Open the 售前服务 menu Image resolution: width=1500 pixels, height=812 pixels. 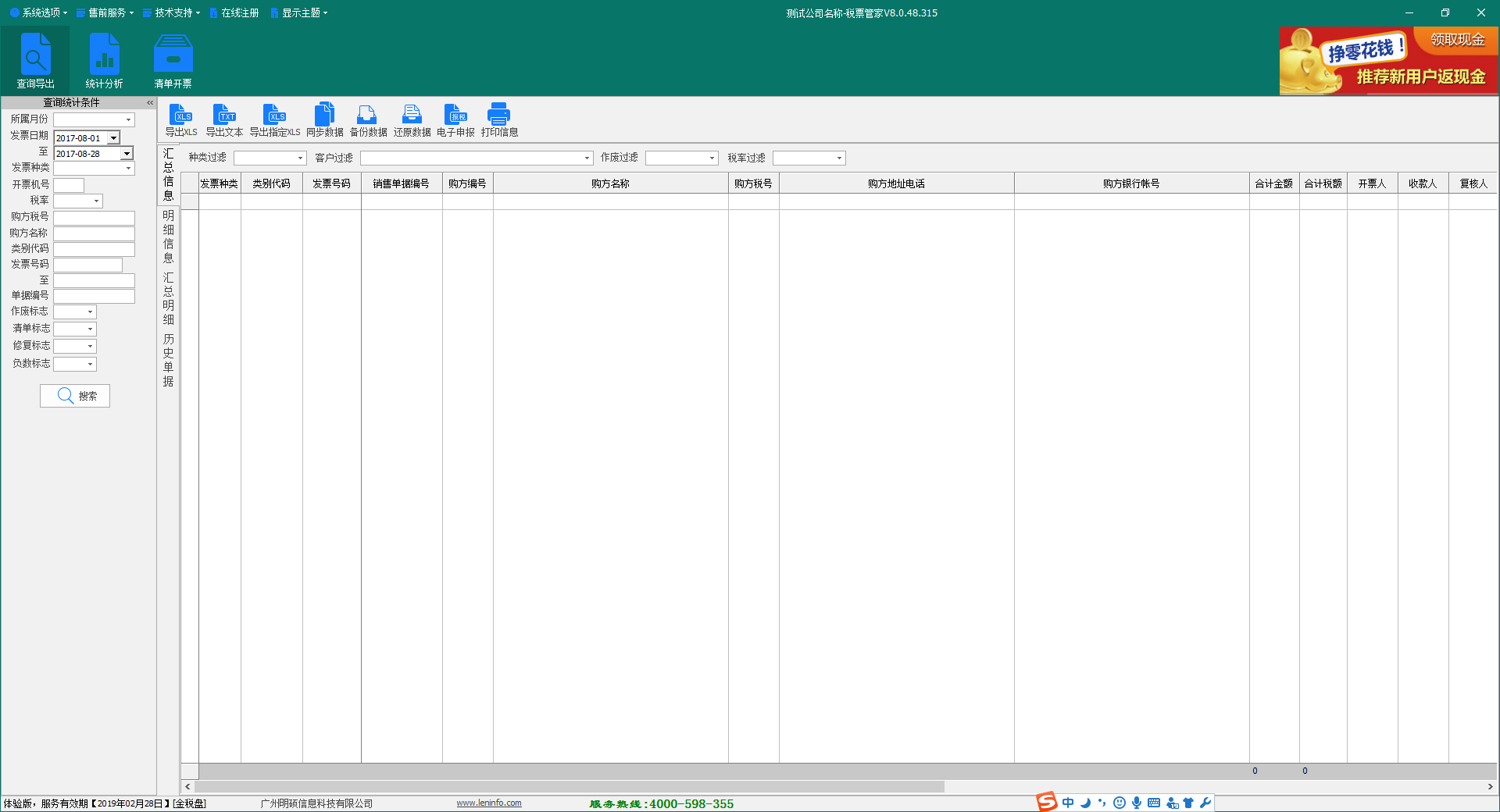pos(105,12)
